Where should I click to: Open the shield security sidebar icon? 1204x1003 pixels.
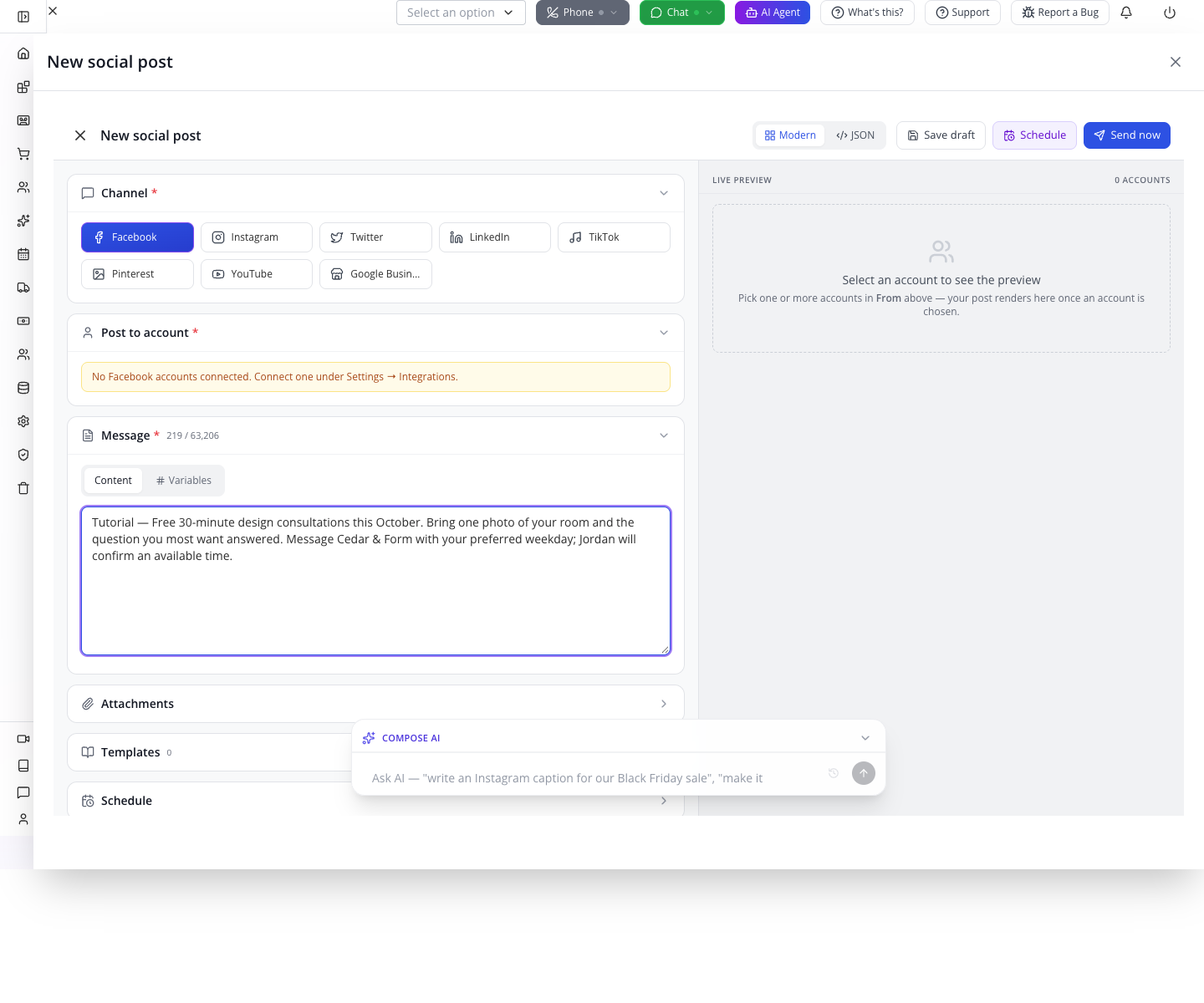[23, 455]
